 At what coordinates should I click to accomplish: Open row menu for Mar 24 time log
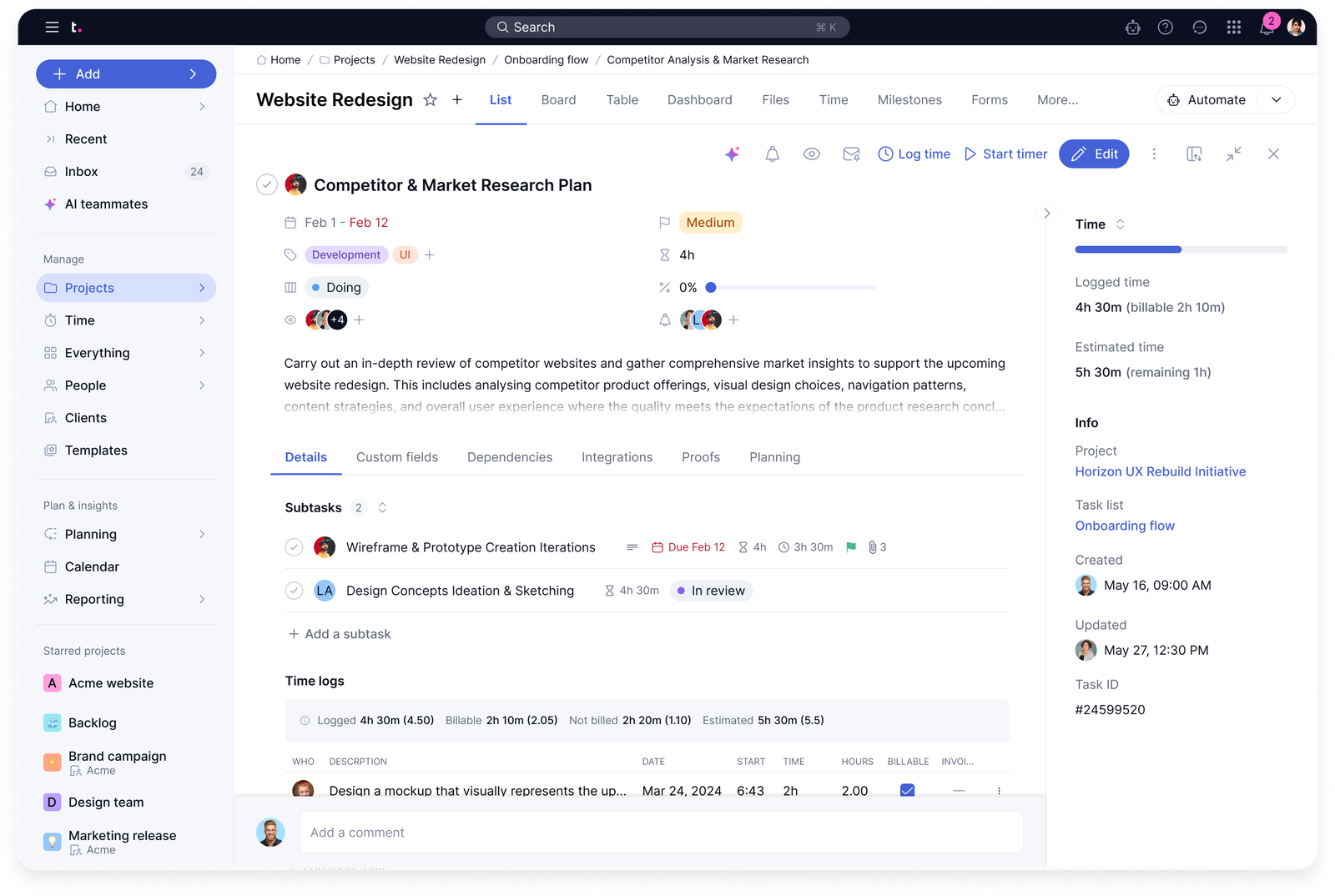click(x=999, y=791)
